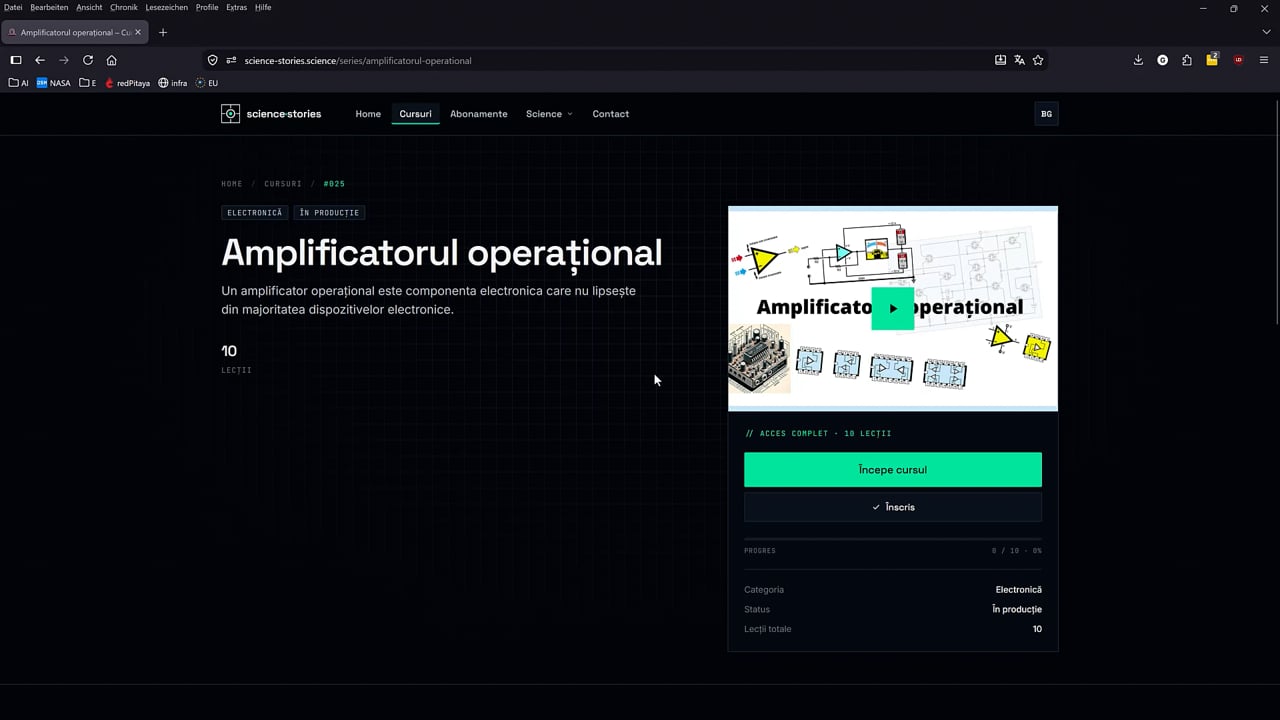Expand the Science navigation dropdown
This screenshot has width=1280, height=720.
click(549, 114)
